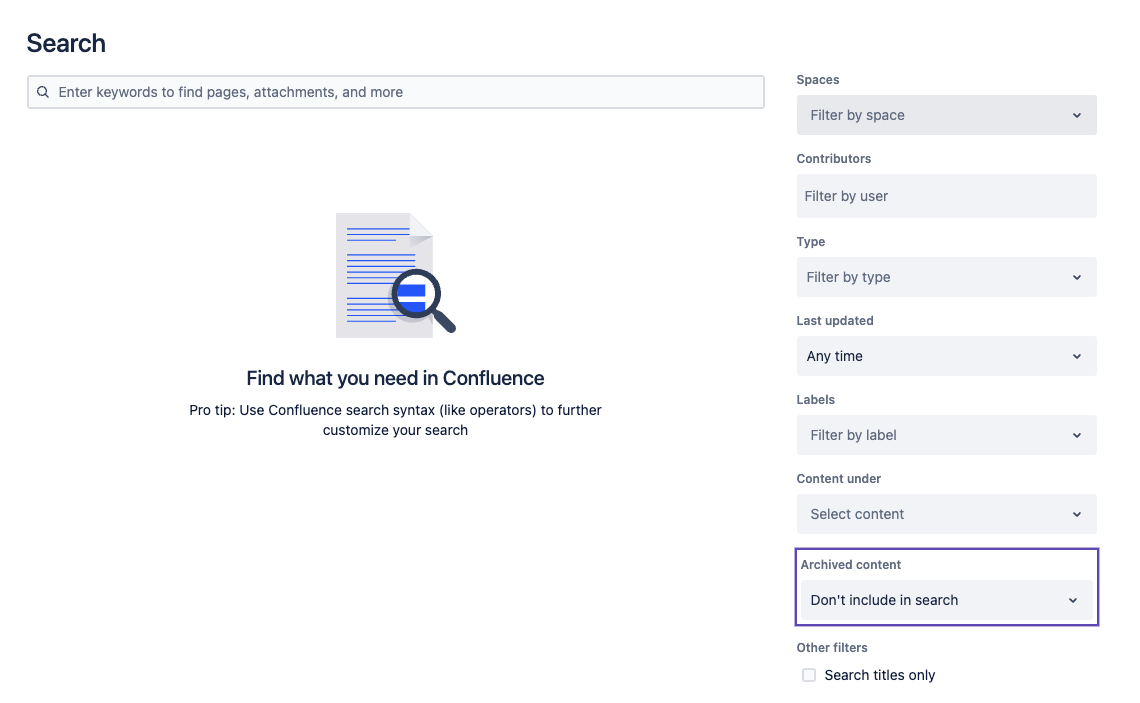Click the Search page heading
Image resolution: width=1140 pixels, height=703 pixels.
[66, 43]
